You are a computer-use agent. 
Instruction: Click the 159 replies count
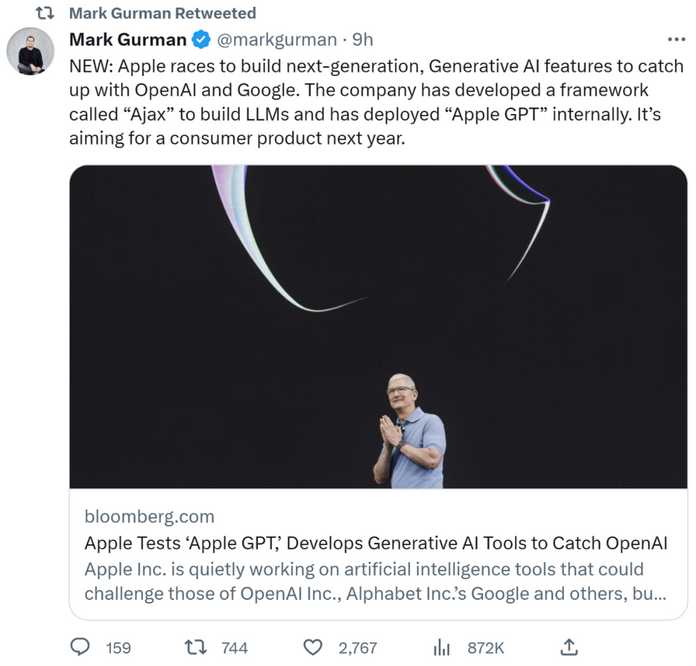[119, 648]
